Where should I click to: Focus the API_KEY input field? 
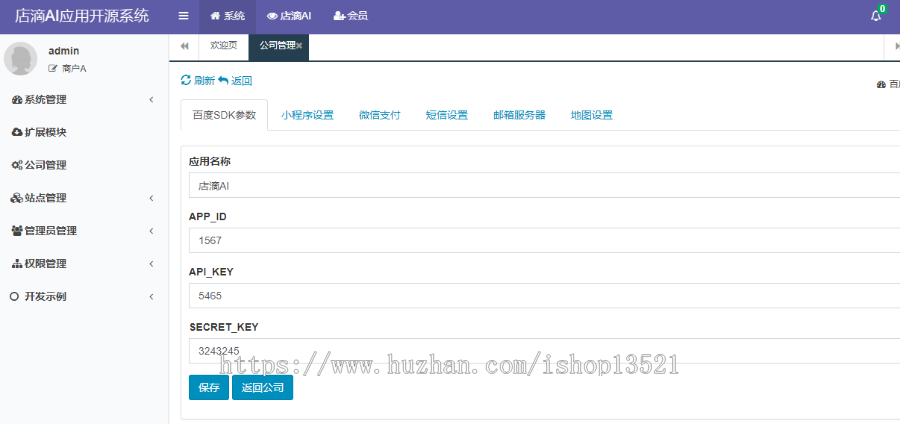[544, 295]
